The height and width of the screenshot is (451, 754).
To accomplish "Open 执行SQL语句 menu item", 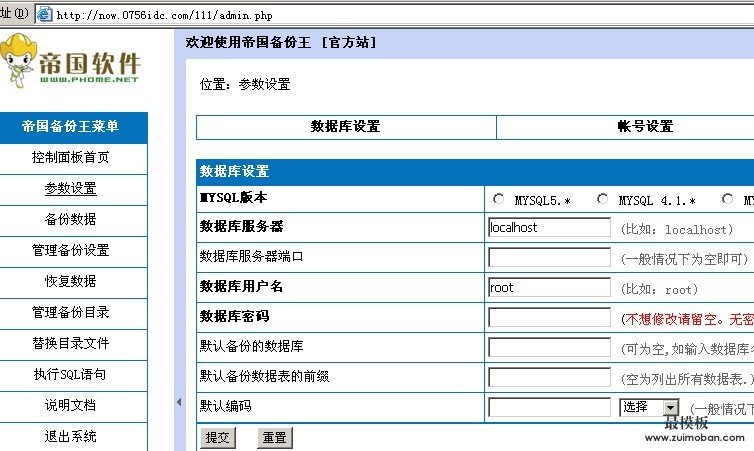I will point(71,375).
